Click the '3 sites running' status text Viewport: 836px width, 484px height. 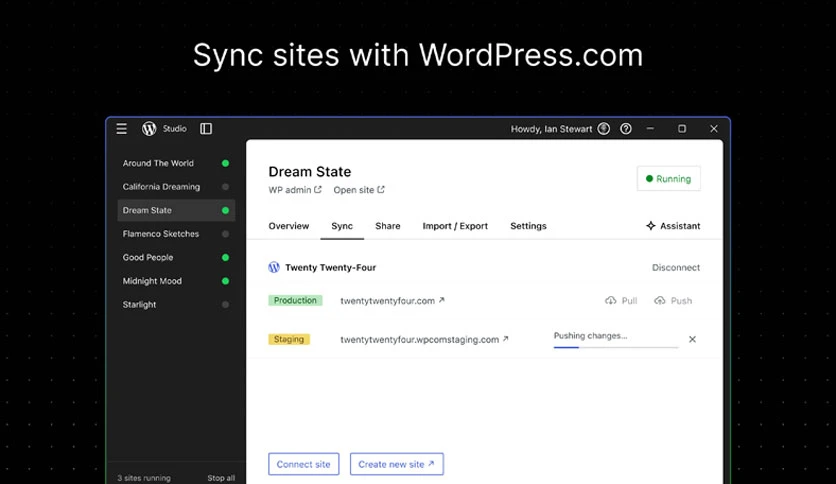point(144,478)
